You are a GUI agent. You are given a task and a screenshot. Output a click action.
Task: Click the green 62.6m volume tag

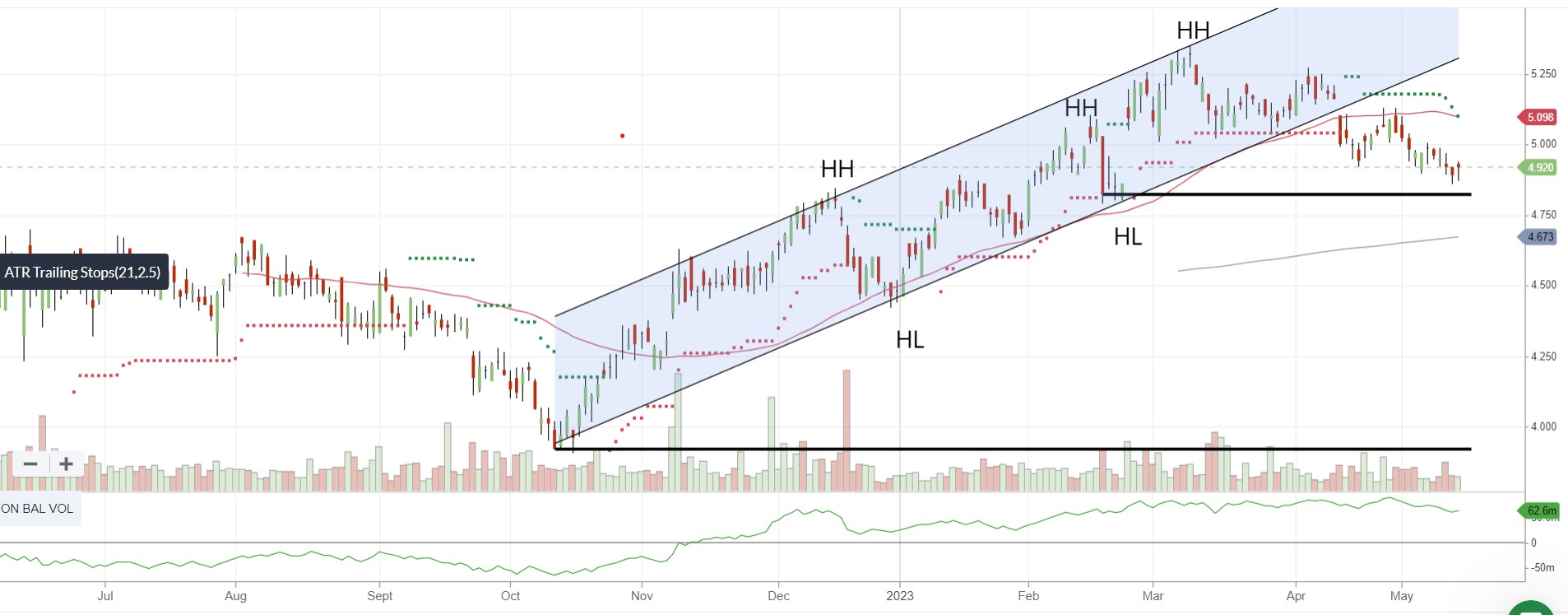(x=1538, y=510)
